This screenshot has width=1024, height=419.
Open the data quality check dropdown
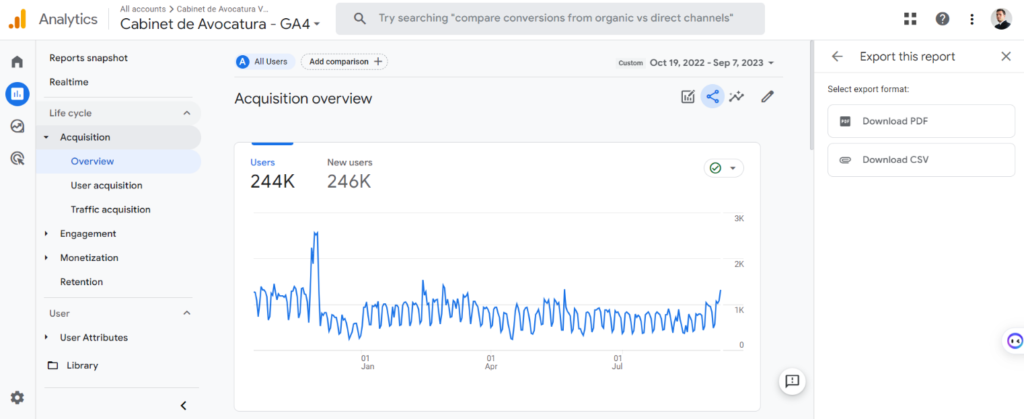click(x=723, y=168)
